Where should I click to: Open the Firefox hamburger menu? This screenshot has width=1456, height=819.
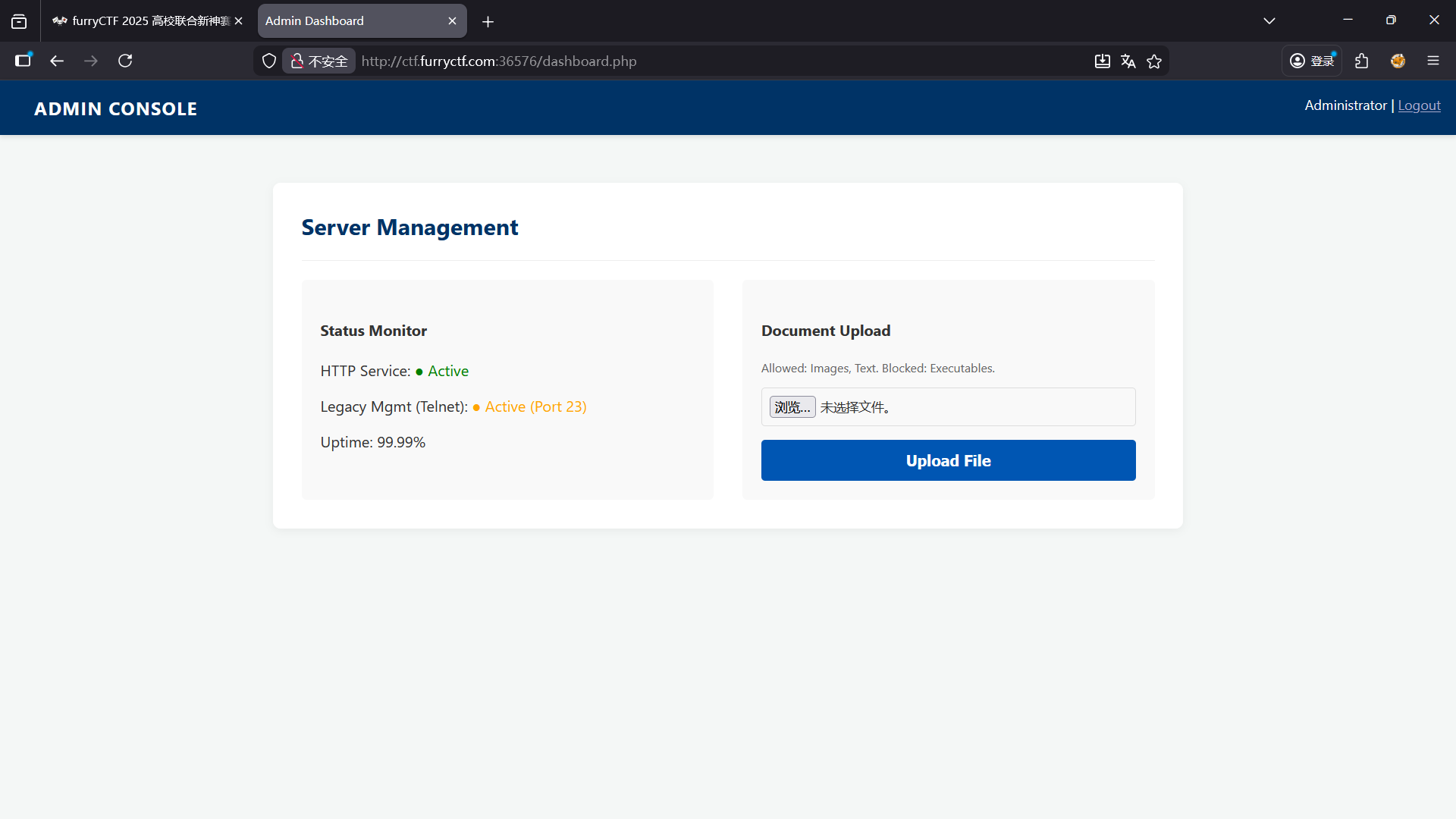tap(1432, 61)
